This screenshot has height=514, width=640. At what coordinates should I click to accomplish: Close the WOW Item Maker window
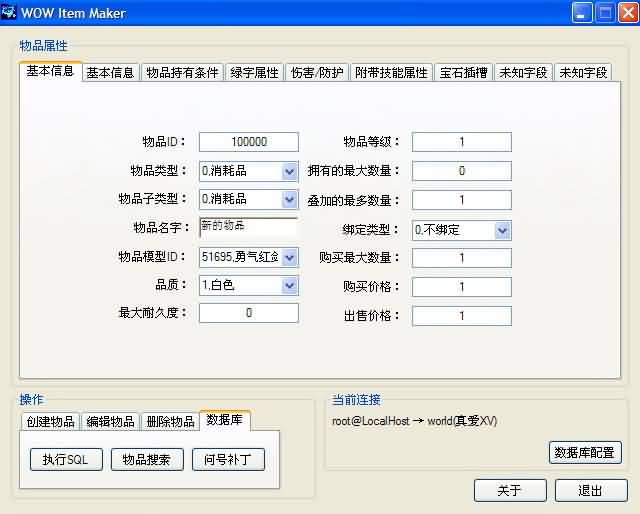click(x=628, y=13)
